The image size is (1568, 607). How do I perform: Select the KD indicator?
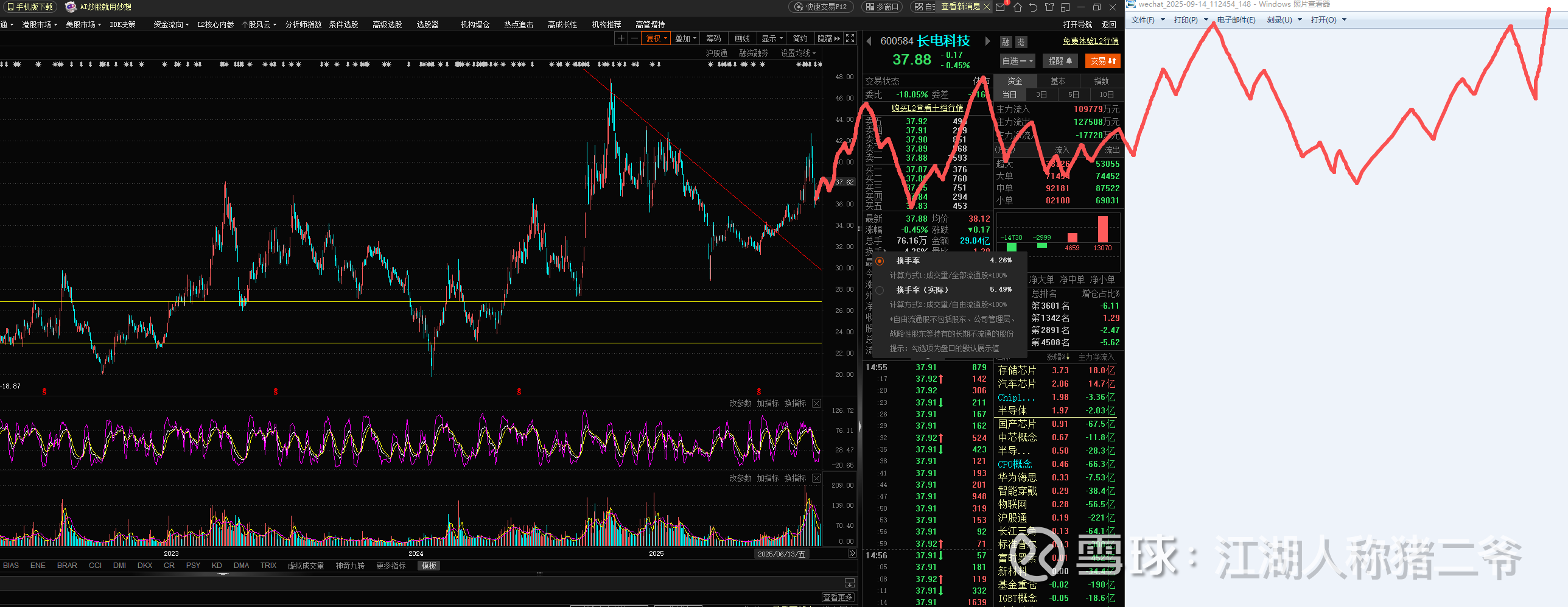pos(217,566)
